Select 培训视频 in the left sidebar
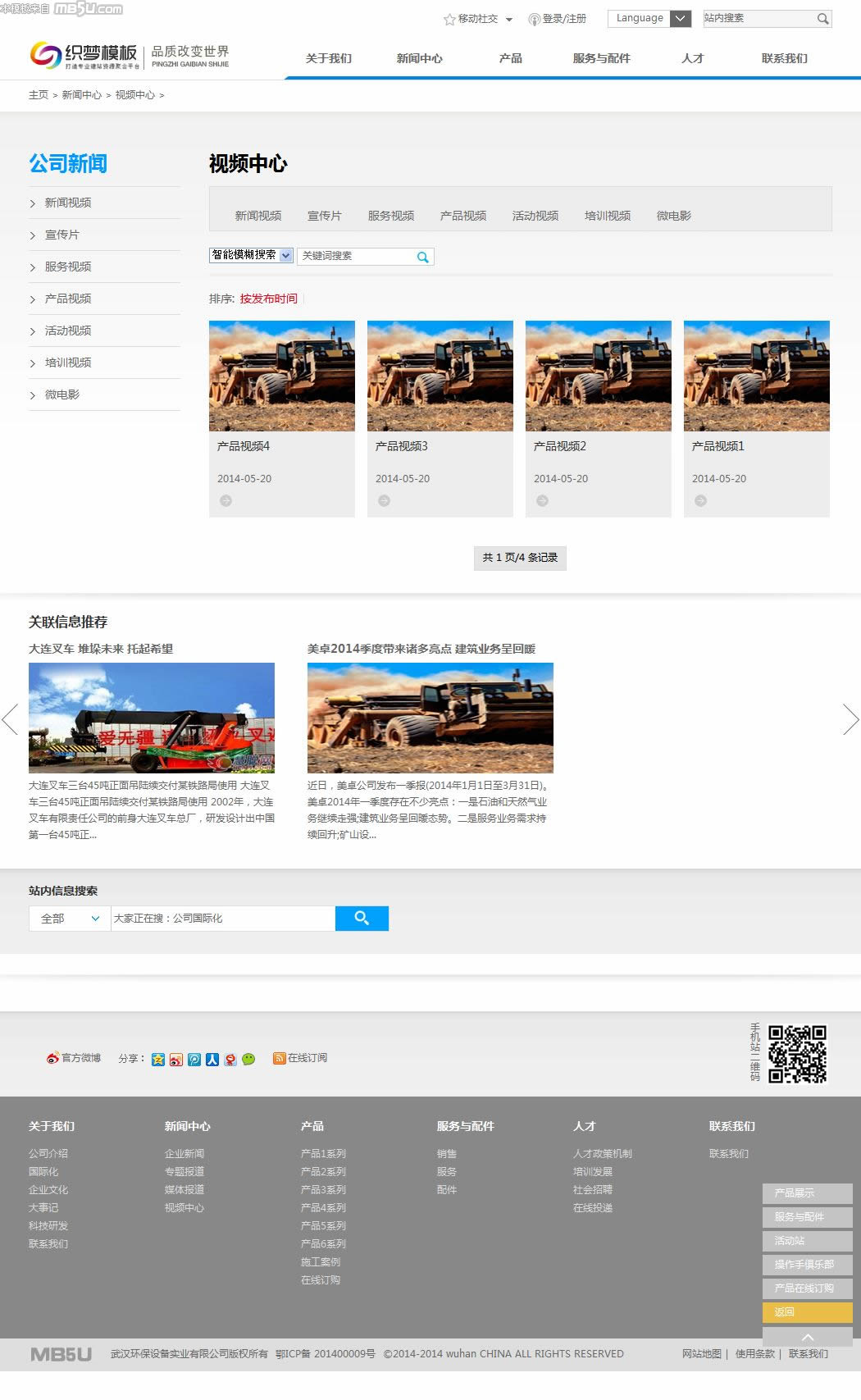 [x=68, y=363]
